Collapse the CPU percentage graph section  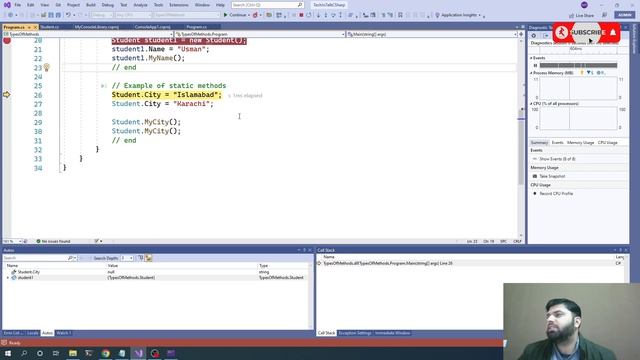pos(531,104)
